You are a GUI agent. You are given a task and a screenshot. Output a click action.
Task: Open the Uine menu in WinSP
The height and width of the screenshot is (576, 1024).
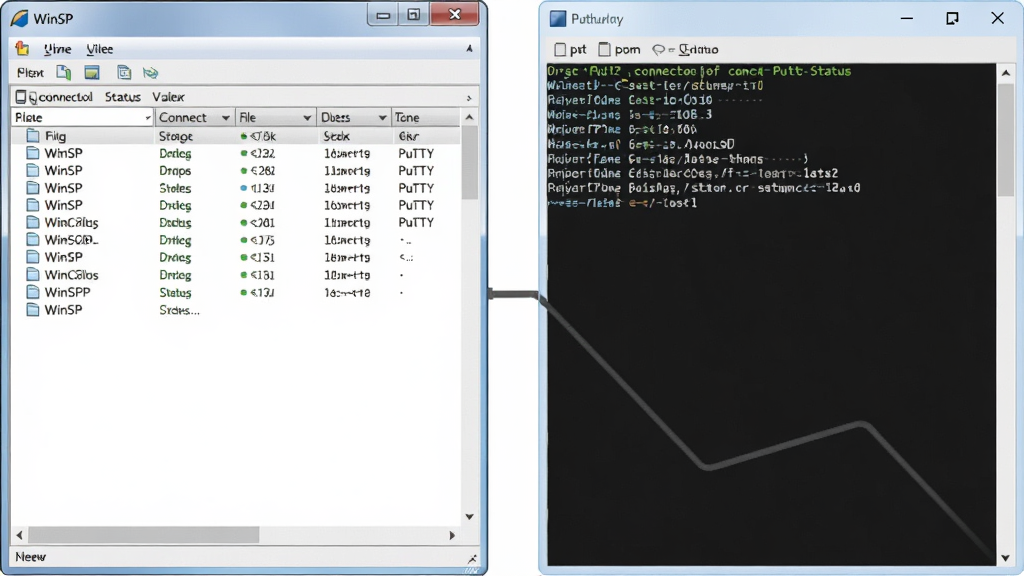click(x=57, y=49)
